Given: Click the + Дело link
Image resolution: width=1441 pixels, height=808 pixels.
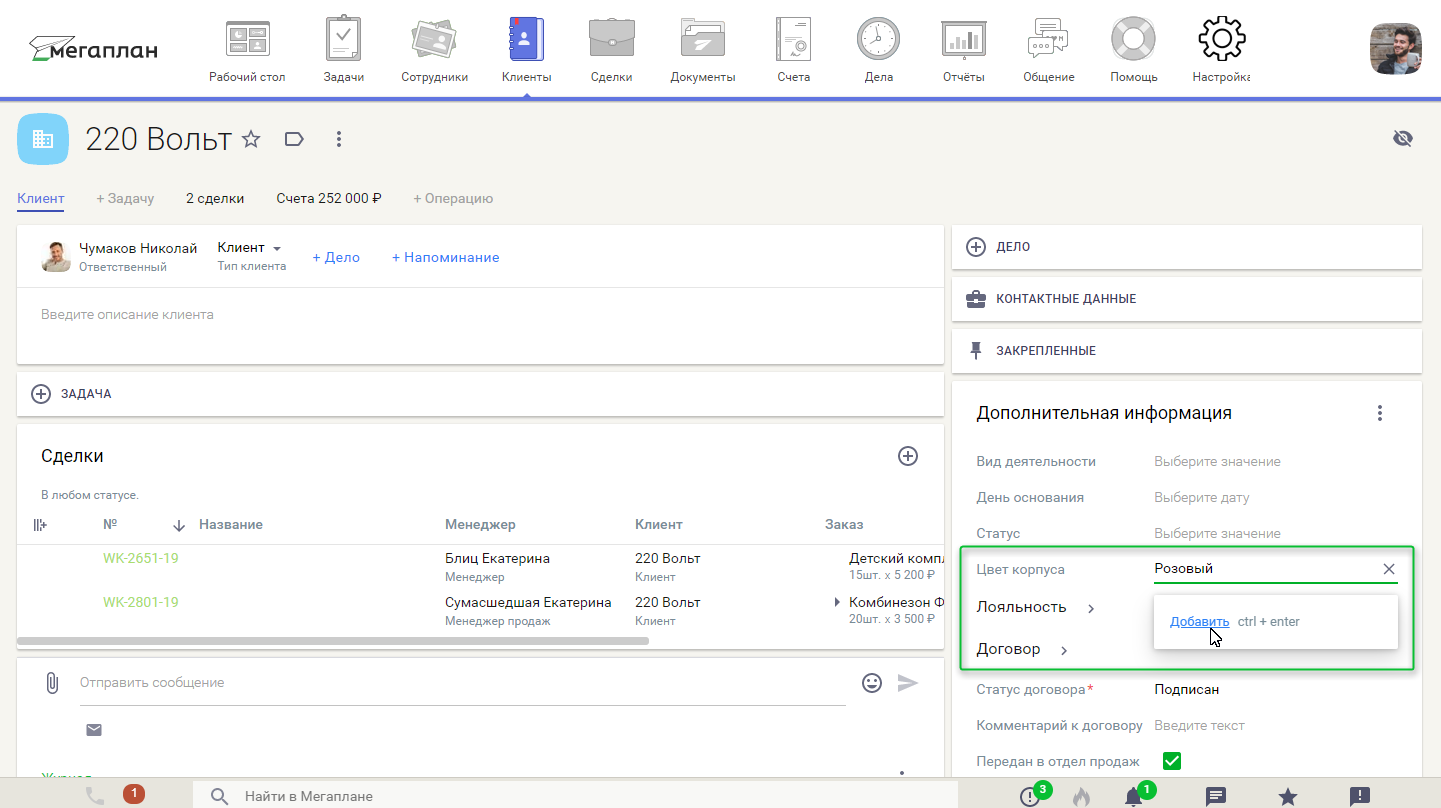Looking at the screenshot, I should (x=336, y=257).
